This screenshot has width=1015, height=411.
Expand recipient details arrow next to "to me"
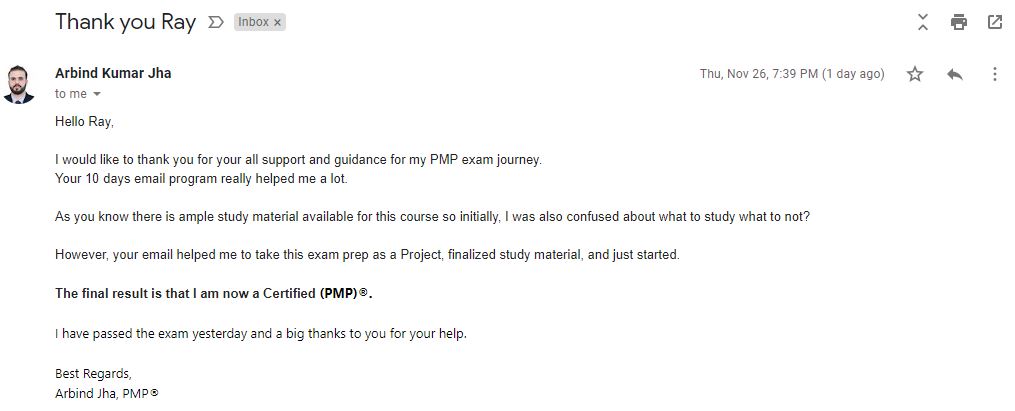click(x=97, y=94)
